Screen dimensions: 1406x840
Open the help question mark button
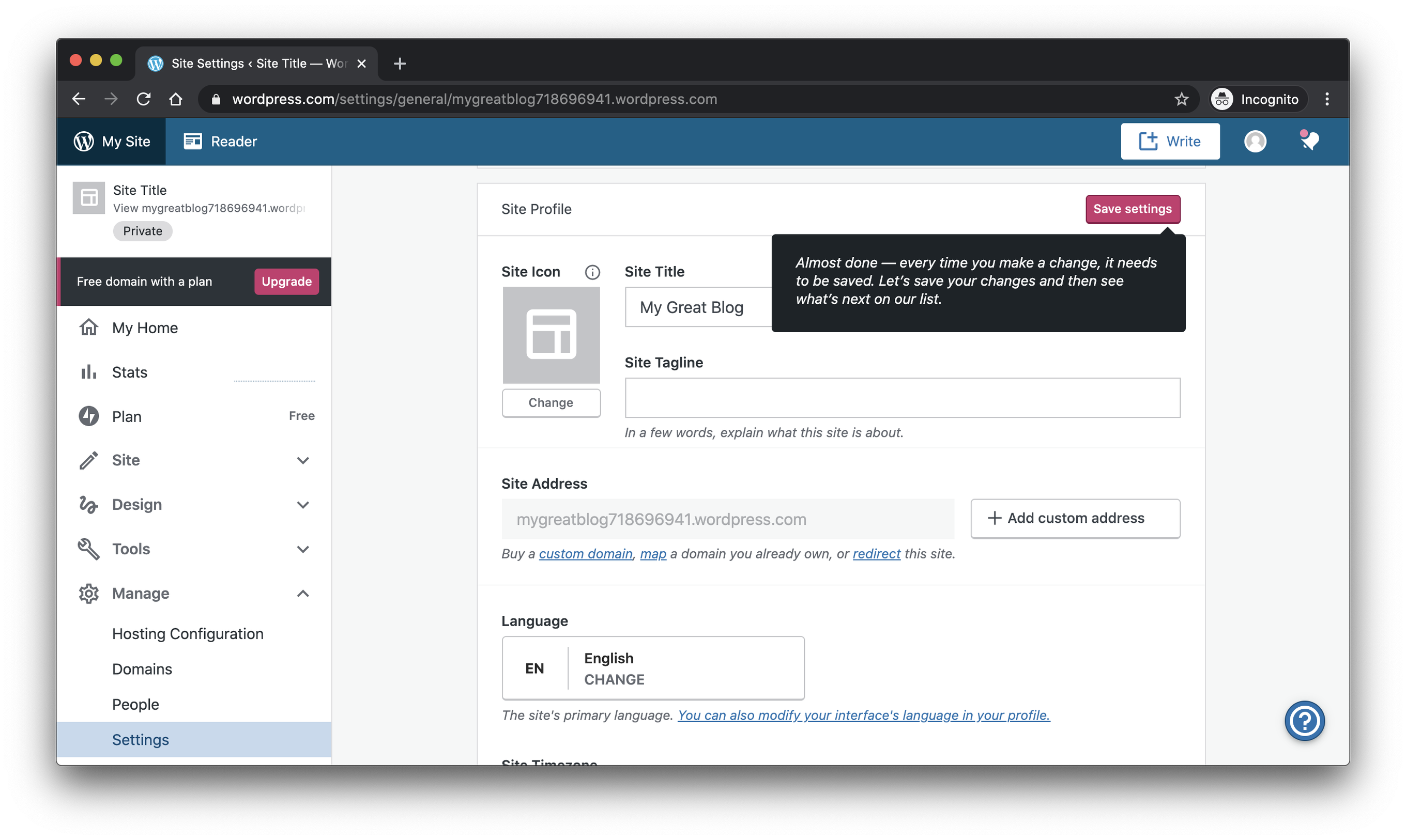click(x=1304, y=721)
